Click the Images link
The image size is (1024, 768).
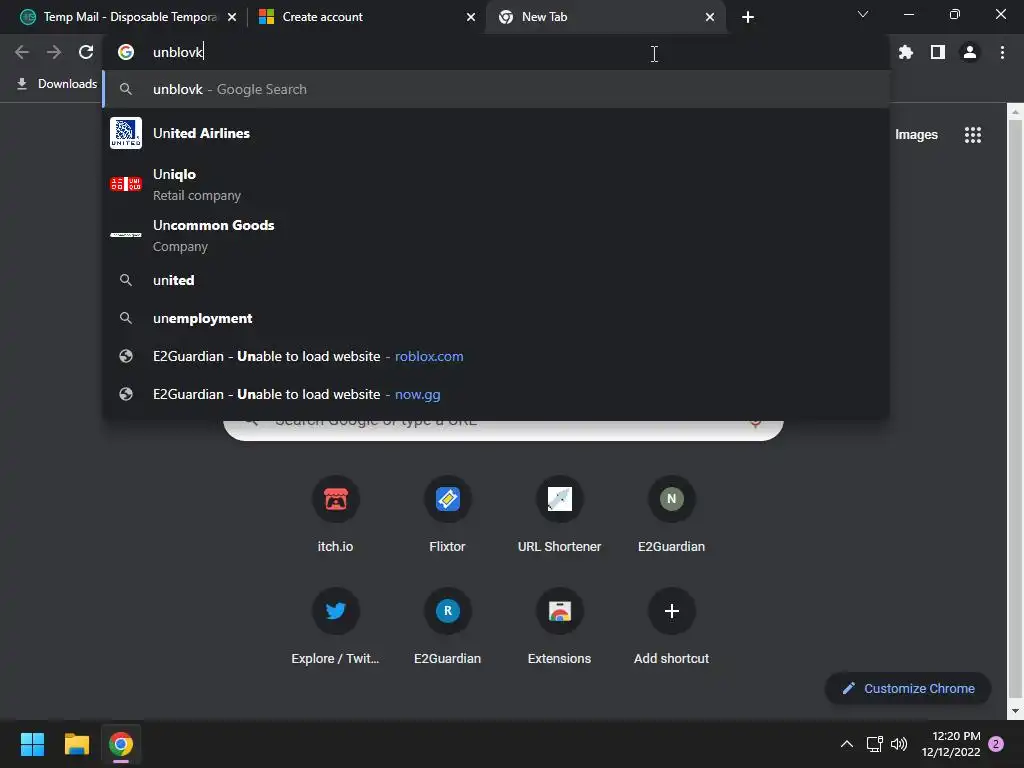(916, 135)
